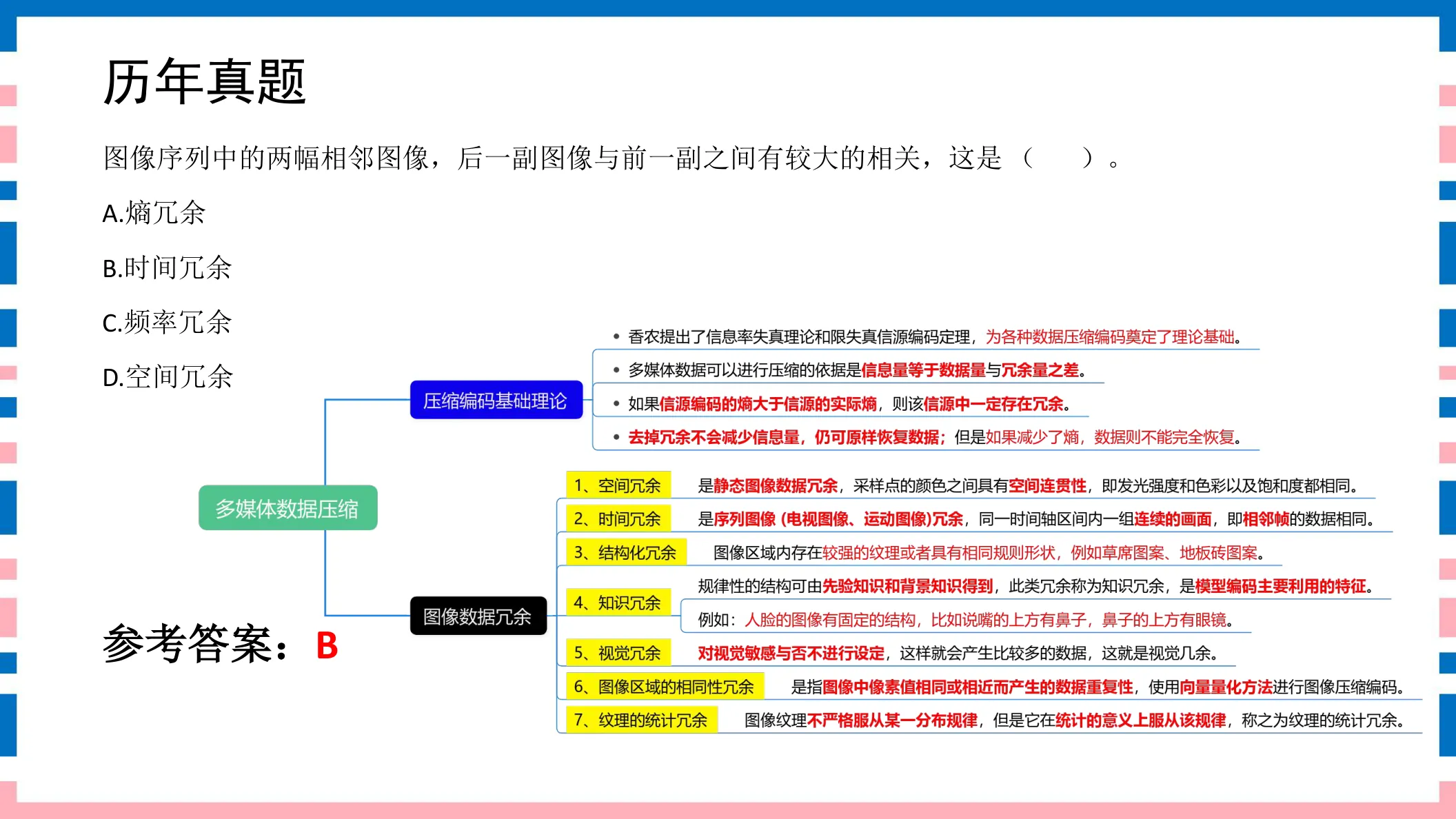This screenshot has width=1456, height=819.
Task: Click the yellow 5、视觉冗余 label
Action: click(x=618, y=653)
